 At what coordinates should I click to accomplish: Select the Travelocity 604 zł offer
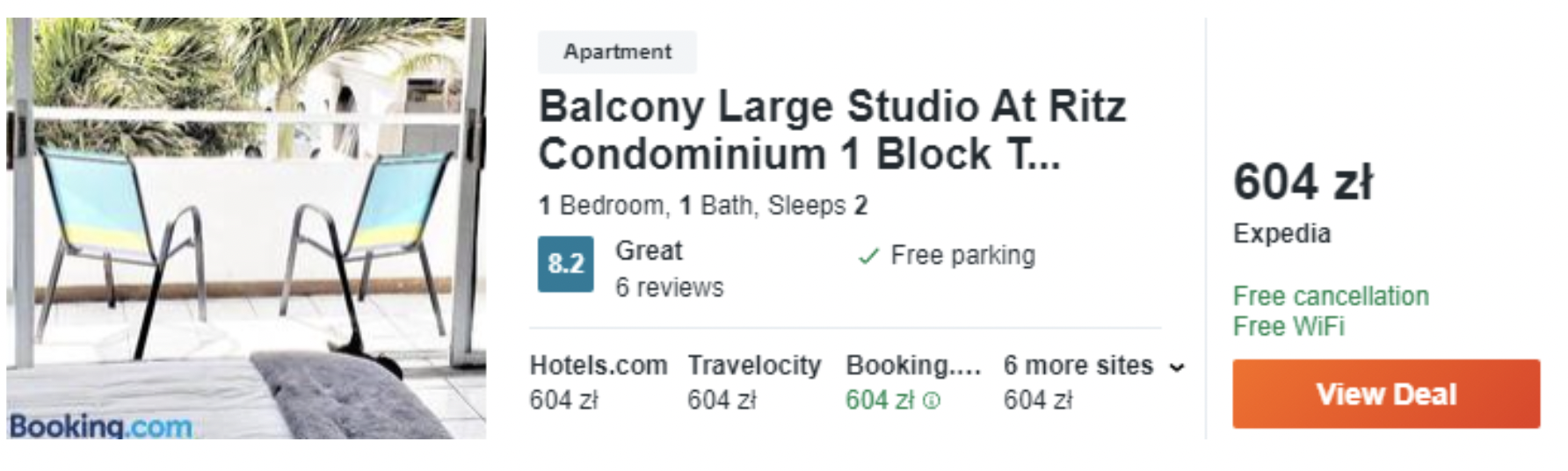(754, 382)
